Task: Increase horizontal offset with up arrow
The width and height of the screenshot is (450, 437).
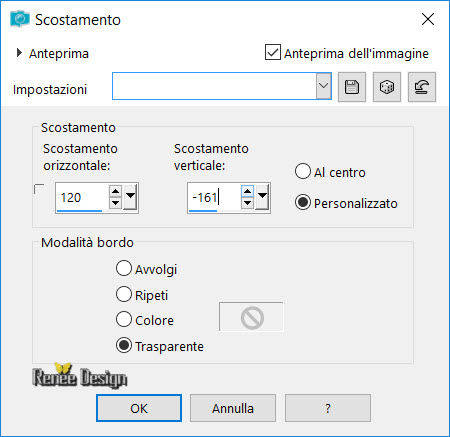Action: click(x=115, y=192)
